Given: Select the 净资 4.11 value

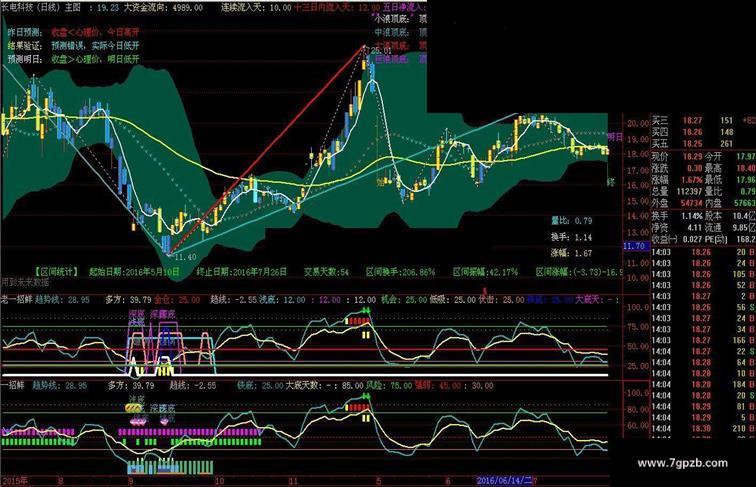Looking at the screenshot, I should pos(677,228).
